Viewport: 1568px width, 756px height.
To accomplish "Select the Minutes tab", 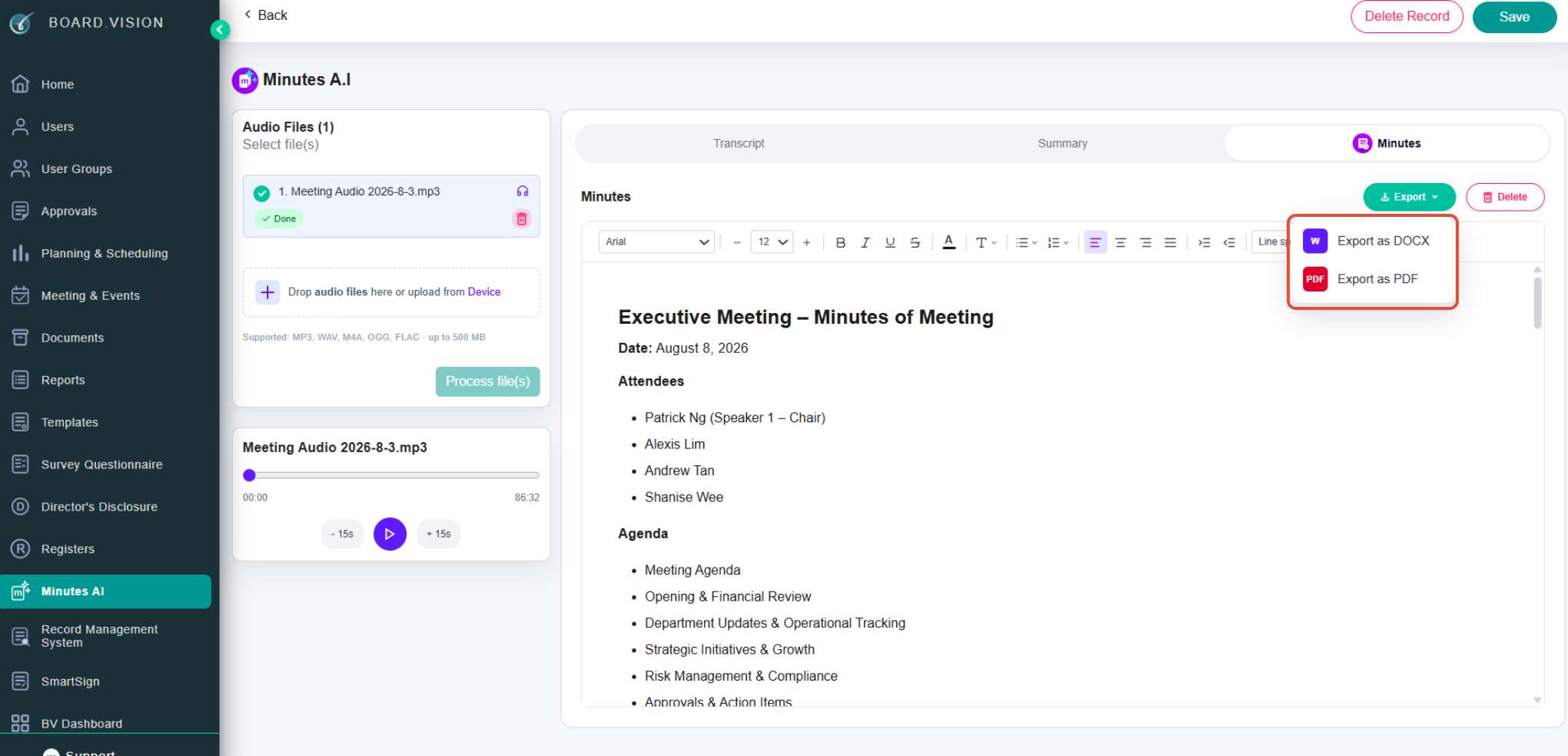I will click(1387, 144).
